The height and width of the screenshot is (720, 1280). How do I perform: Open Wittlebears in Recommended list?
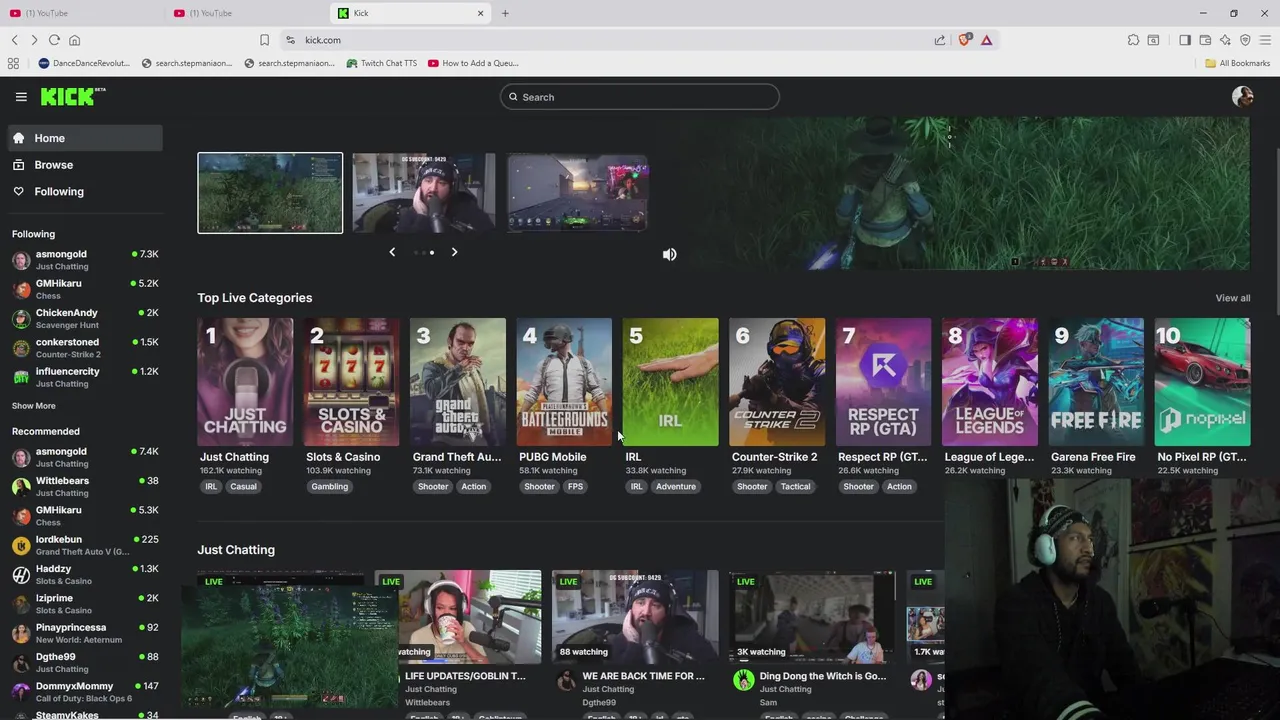pos(85,487)
